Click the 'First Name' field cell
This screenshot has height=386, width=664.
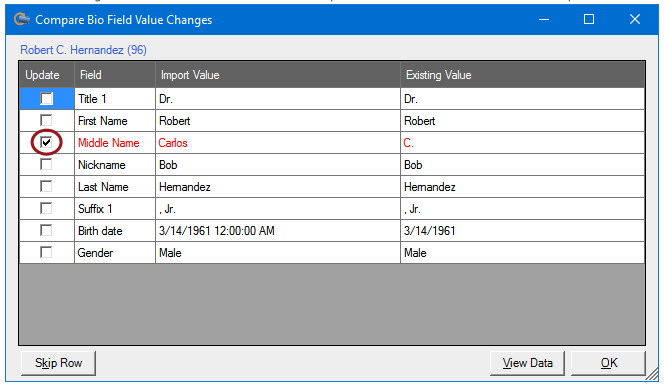click(115, 121)
